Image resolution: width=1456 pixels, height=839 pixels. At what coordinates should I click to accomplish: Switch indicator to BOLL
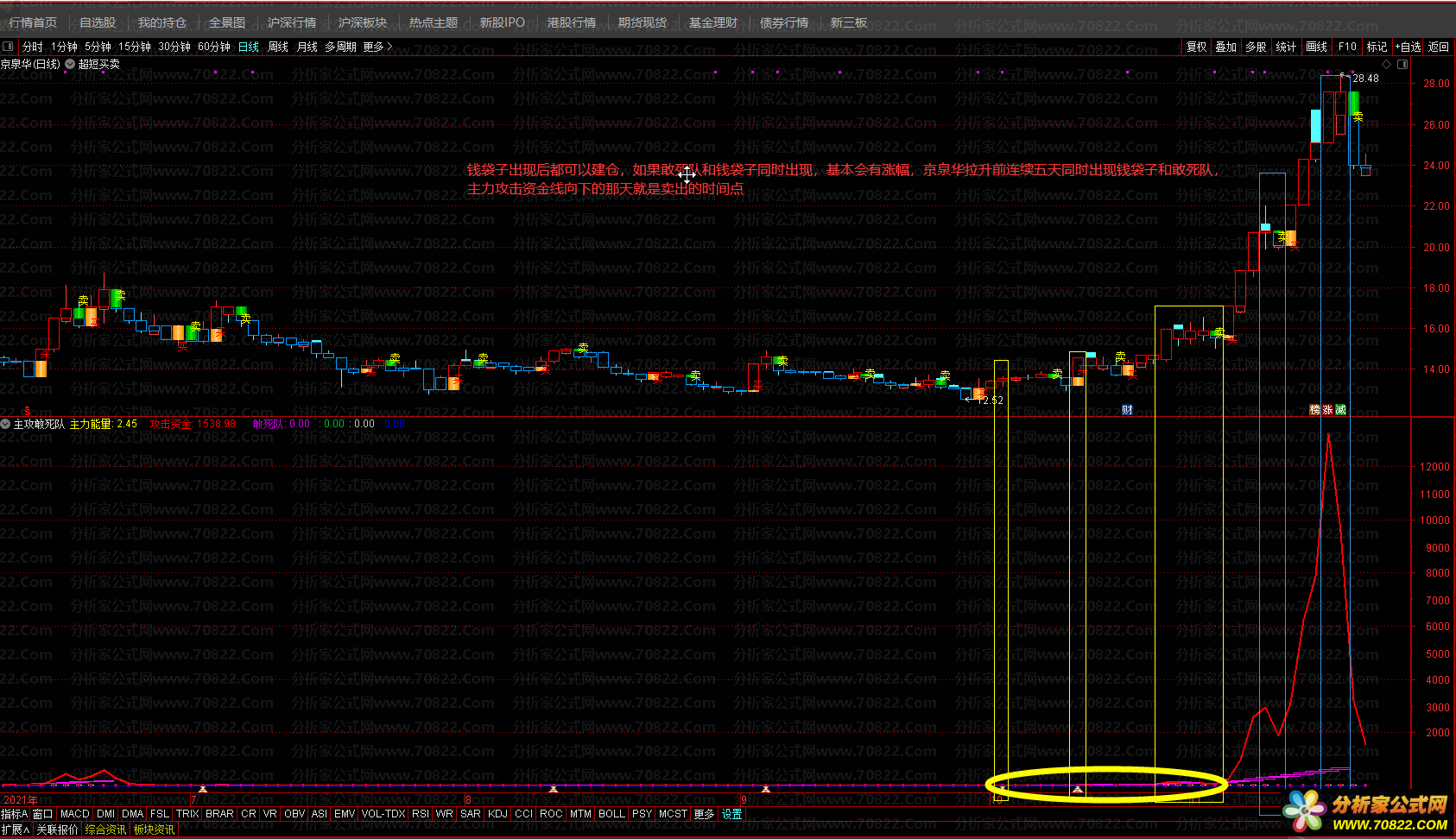pos(611,814)
